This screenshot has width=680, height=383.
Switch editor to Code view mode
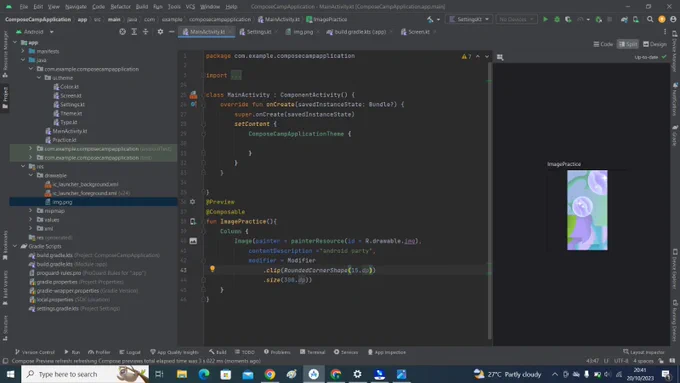tap(603, 44)
